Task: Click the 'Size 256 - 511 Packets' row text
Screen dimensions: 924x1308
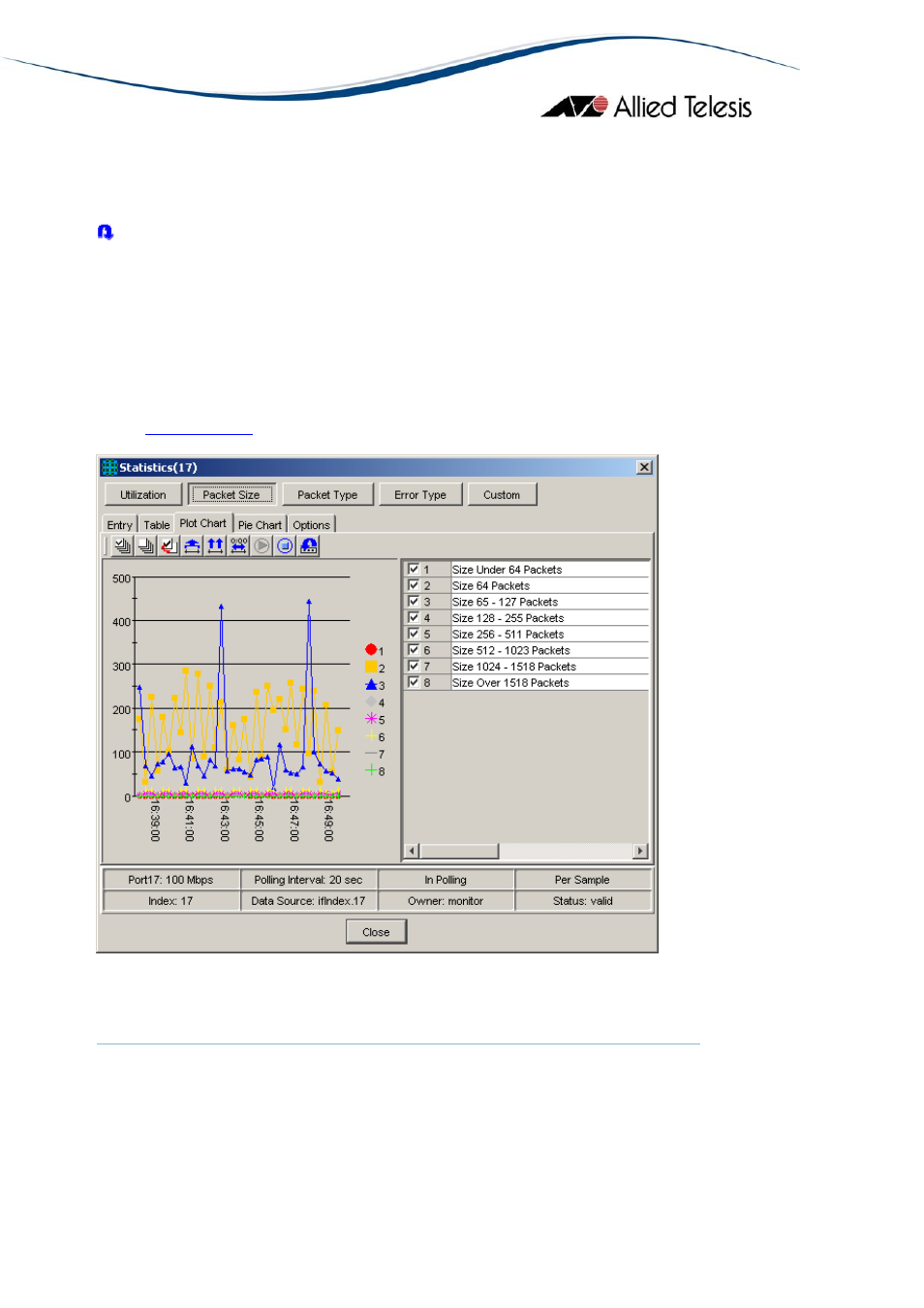Action: 508,635
